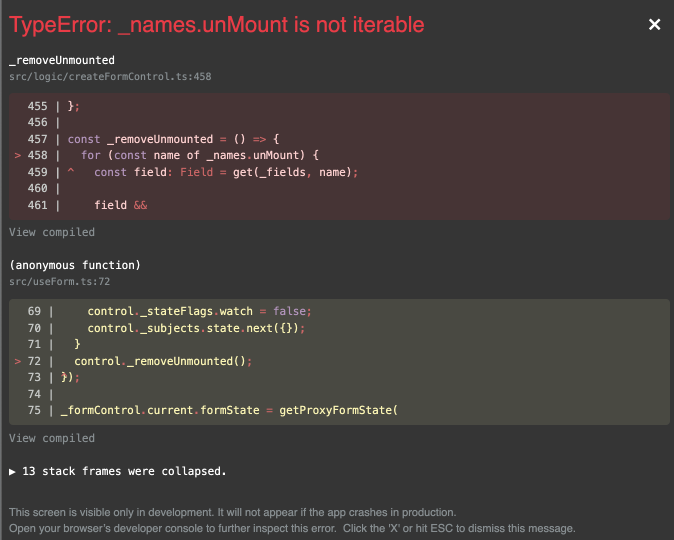
Task: Click line 69 control._stateFlags.watch statement
Action: [x=200, y=311]
